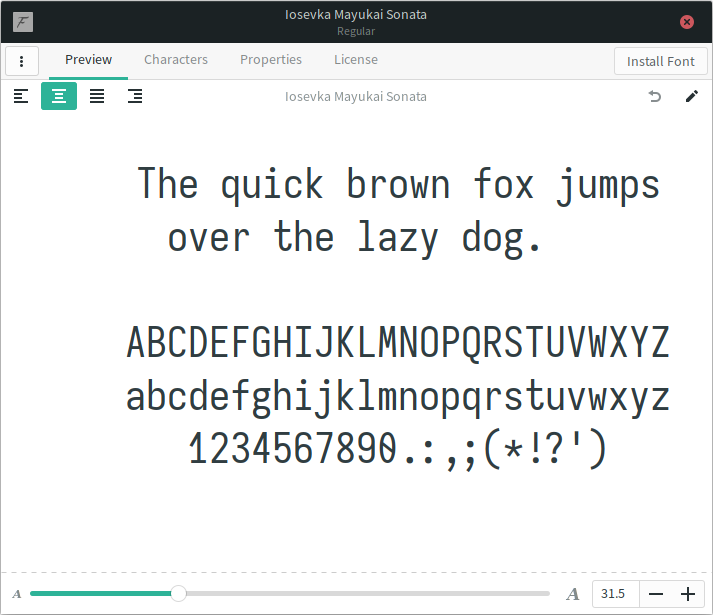Adjust the font size slider handle

[178, 593]
